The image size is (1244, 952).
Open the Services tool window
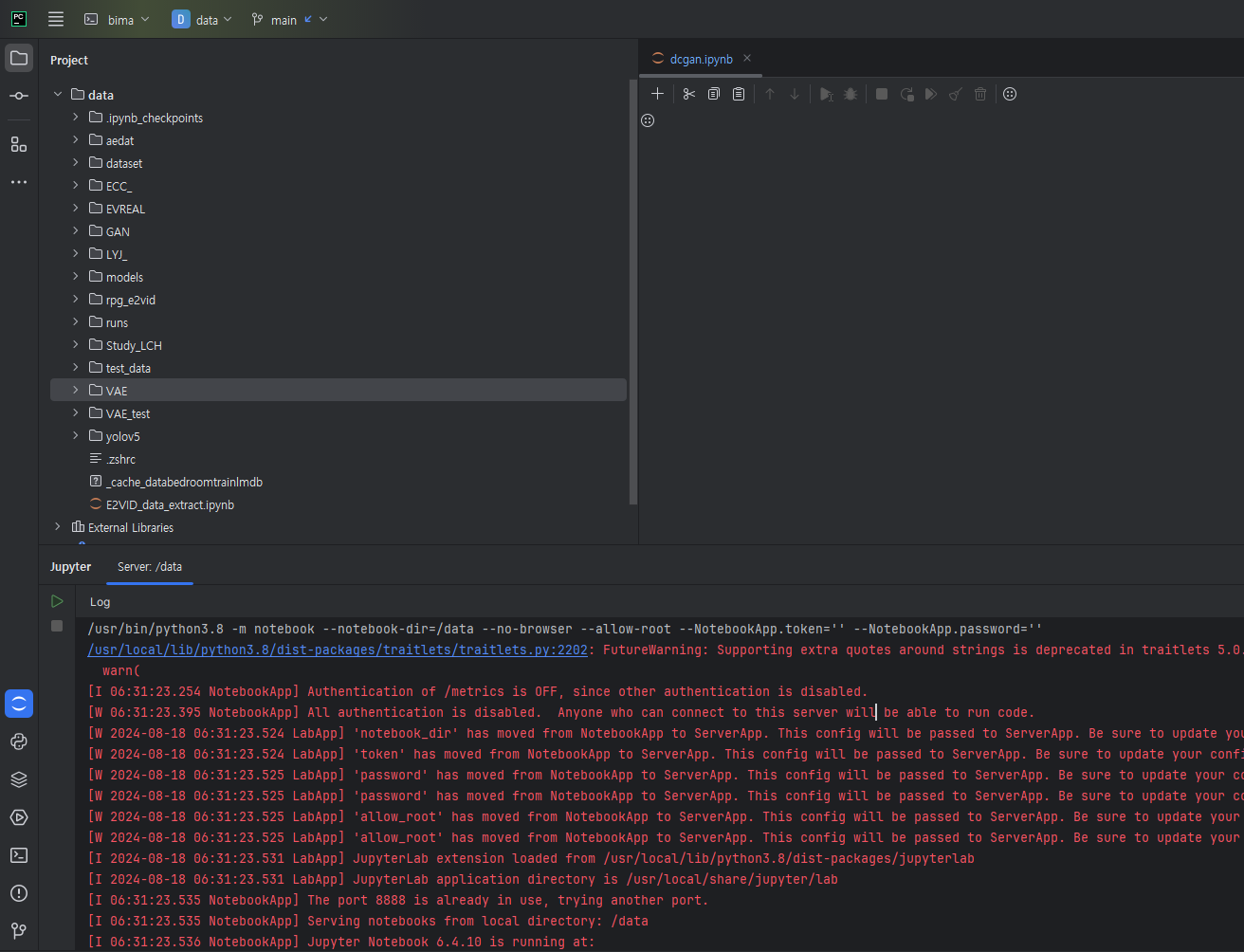[x=19, y=817]
